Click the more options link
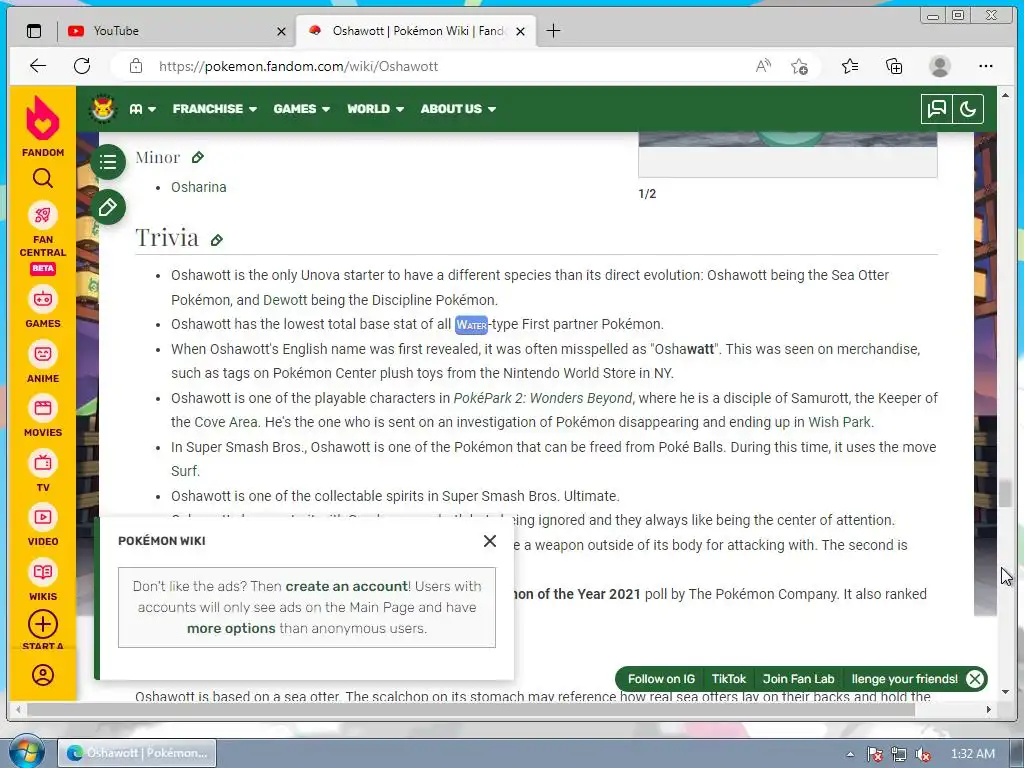Screen dimensions: 1024x768 [x=231, y=628]
